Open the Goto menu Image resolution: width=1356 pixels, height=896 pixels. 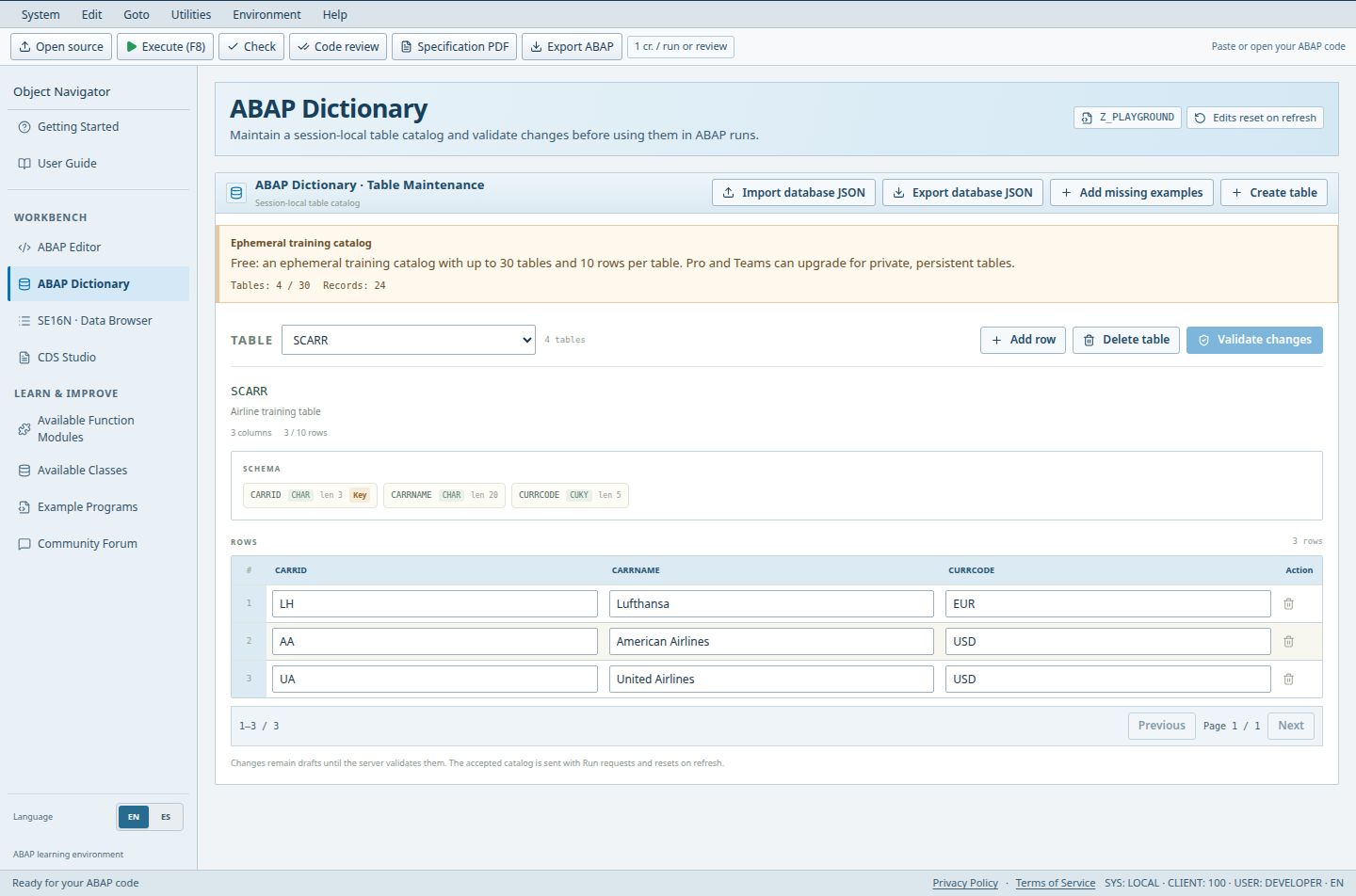[137, 14]
